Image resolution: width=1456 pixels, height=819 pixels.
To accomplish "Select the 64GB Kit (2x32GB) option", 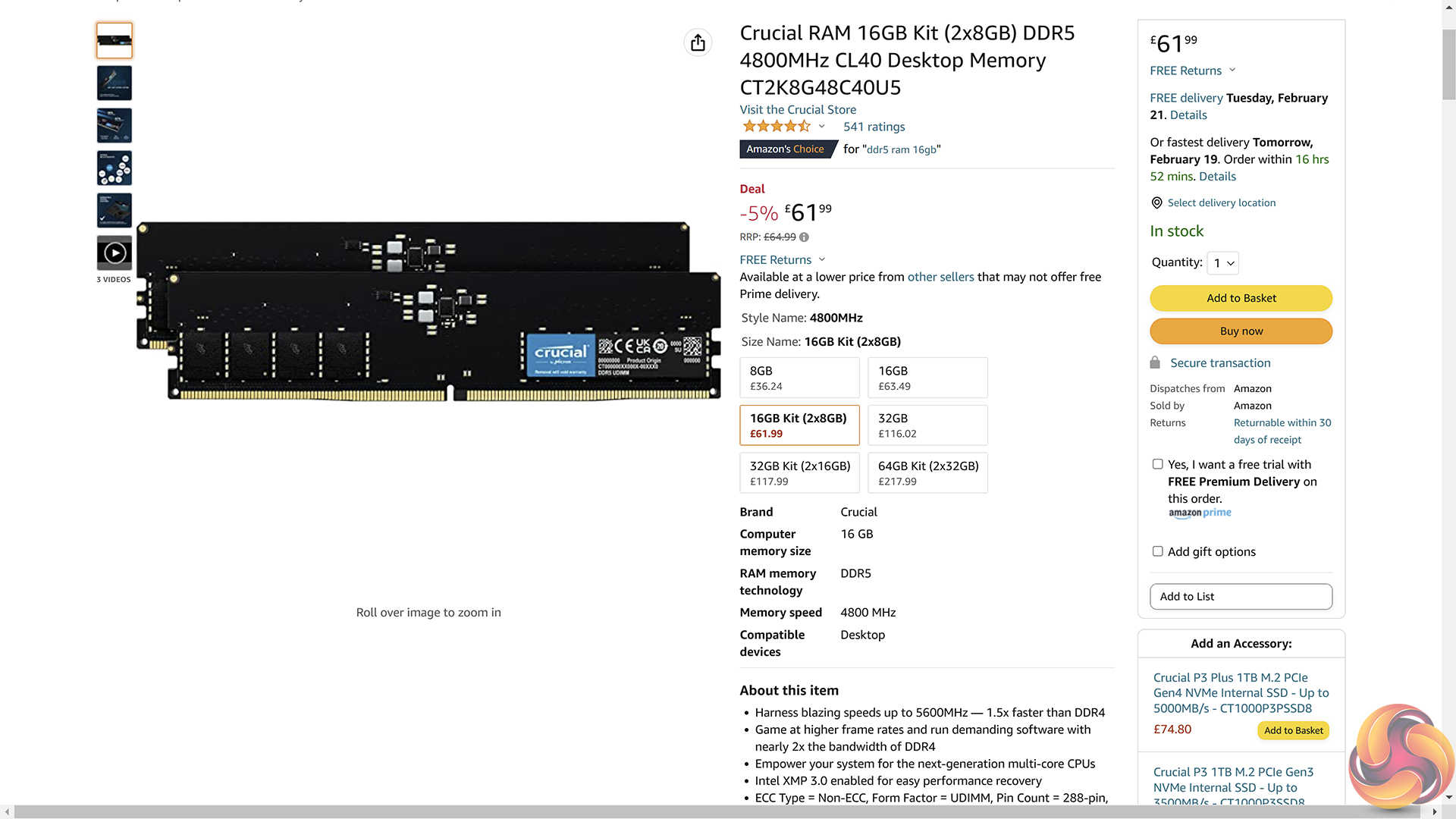I will pos(927,472).
